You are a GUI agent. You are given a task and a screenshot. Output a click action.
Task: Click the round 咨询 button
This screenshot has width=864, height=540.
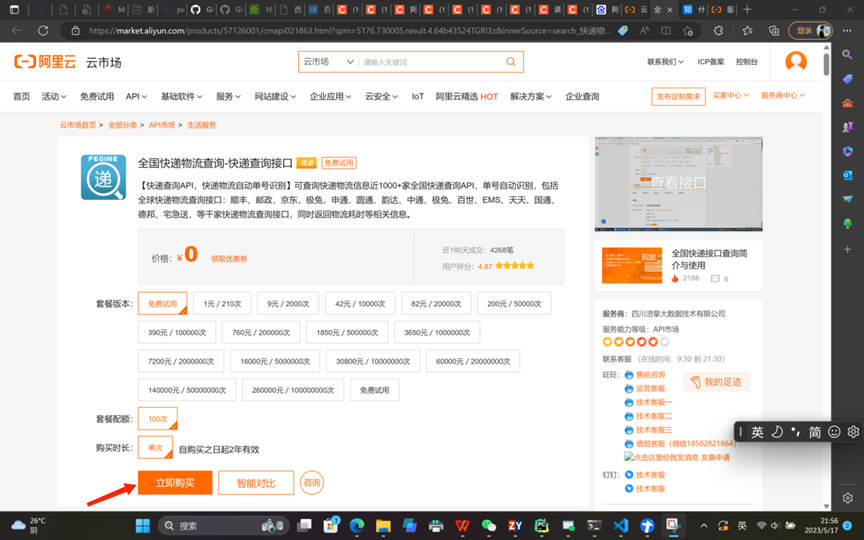[312, 483]
